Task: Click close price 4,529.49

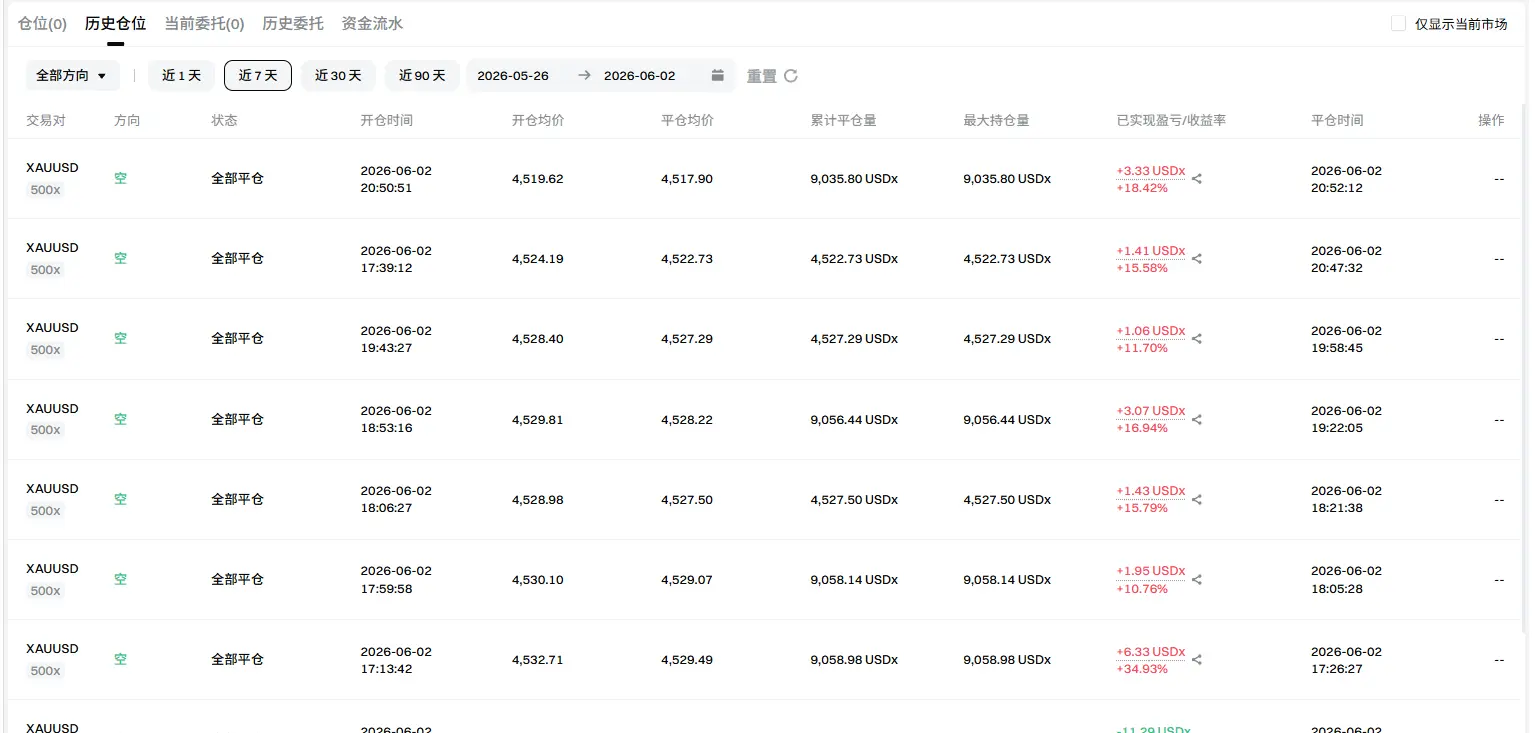Action: 687,660
